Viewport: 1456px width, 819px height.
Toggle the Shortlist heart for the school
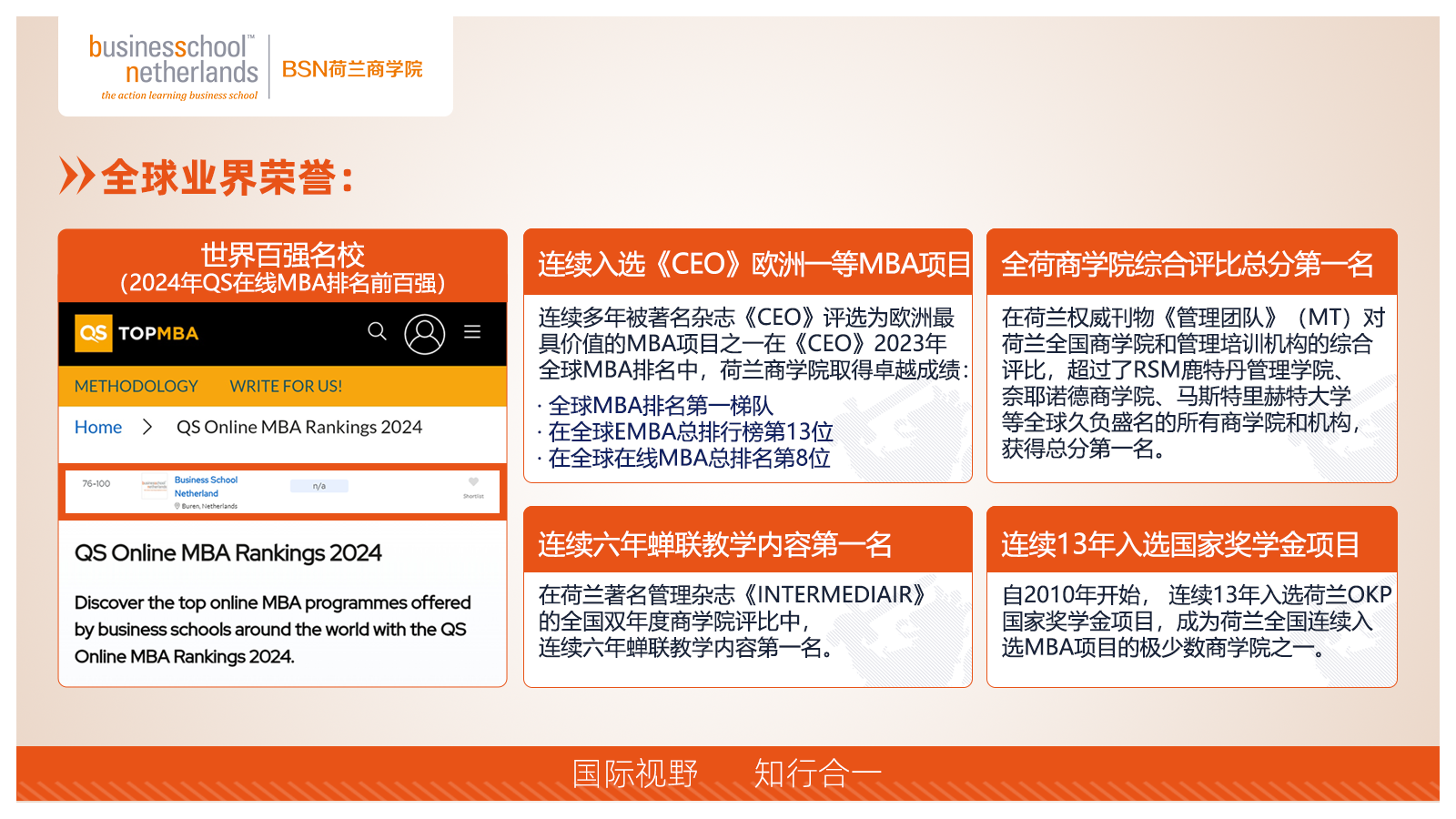[473, 482]
